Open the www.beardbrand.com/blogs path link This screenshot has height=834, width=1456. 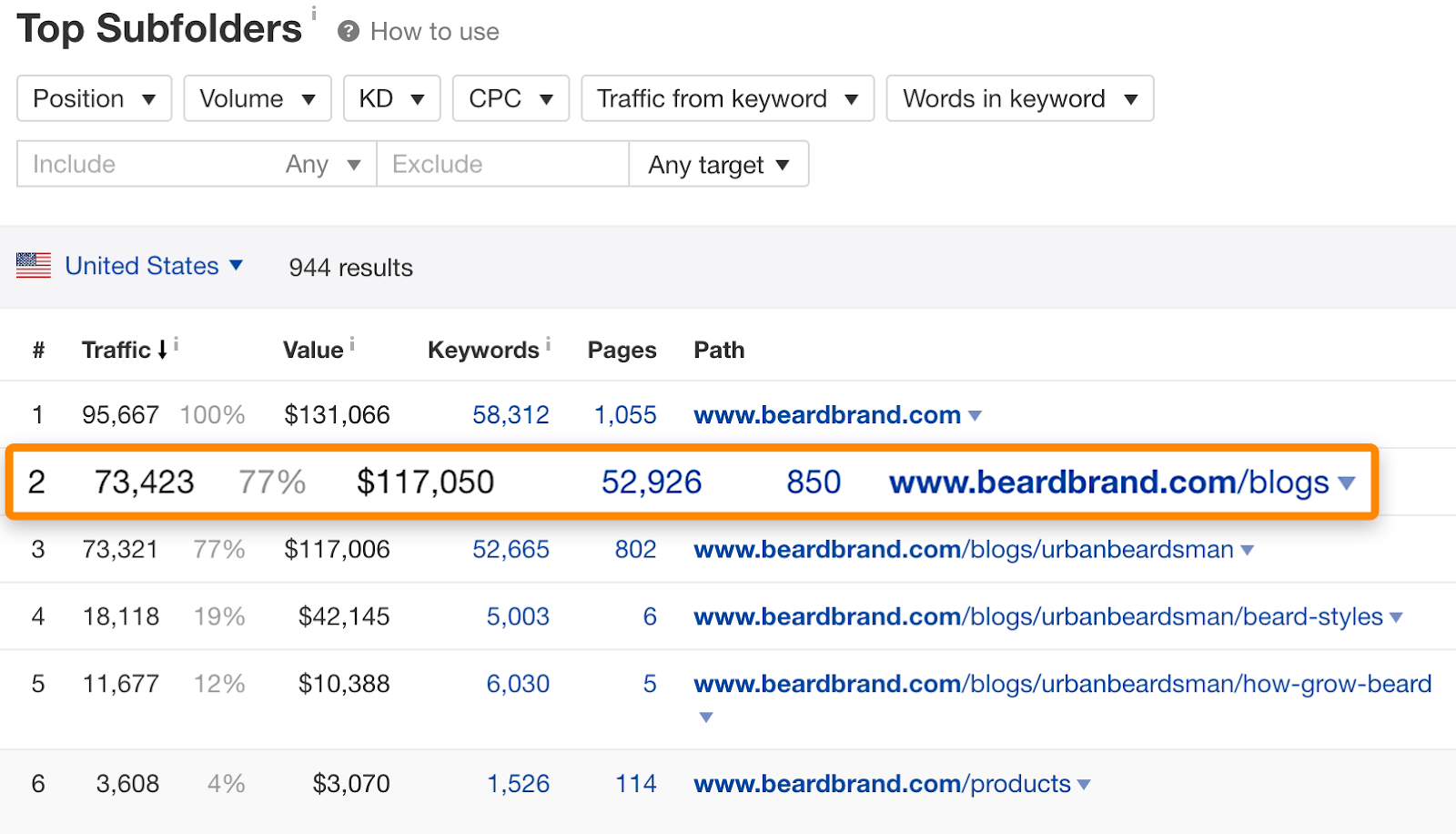tap(1109, 482)
